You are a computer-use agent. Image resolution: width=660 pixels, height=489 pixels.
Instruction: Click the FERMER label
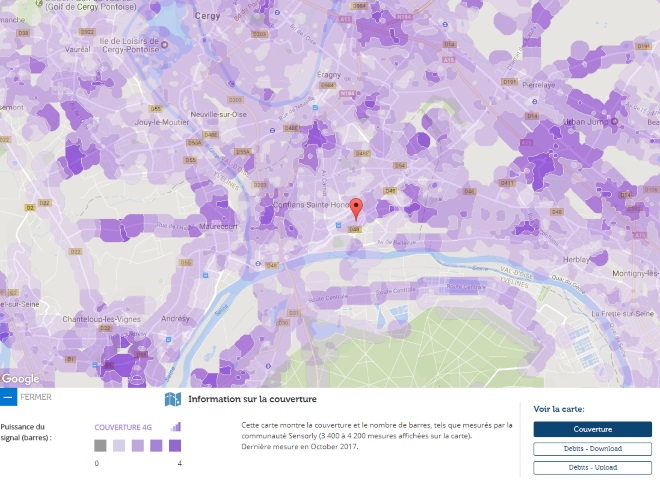click(x=36, y=397)
